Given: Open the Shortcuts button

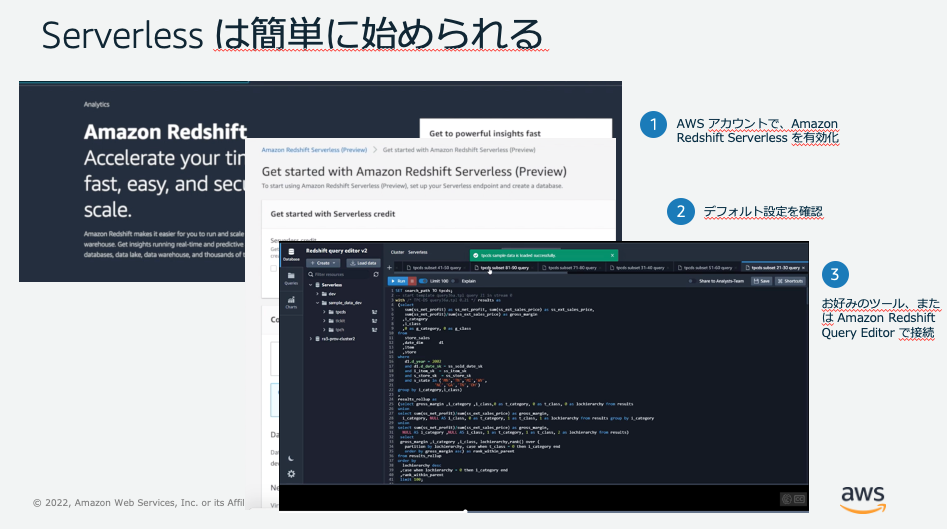Looking at the screenshot, I should tap(791, 281).
